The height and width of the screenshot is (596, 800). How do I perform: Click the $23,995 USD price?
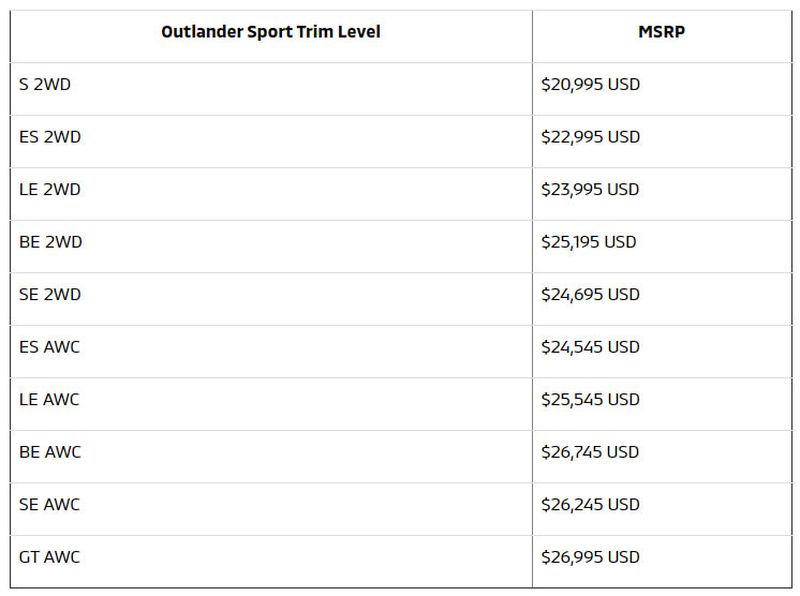coord(590,189)
